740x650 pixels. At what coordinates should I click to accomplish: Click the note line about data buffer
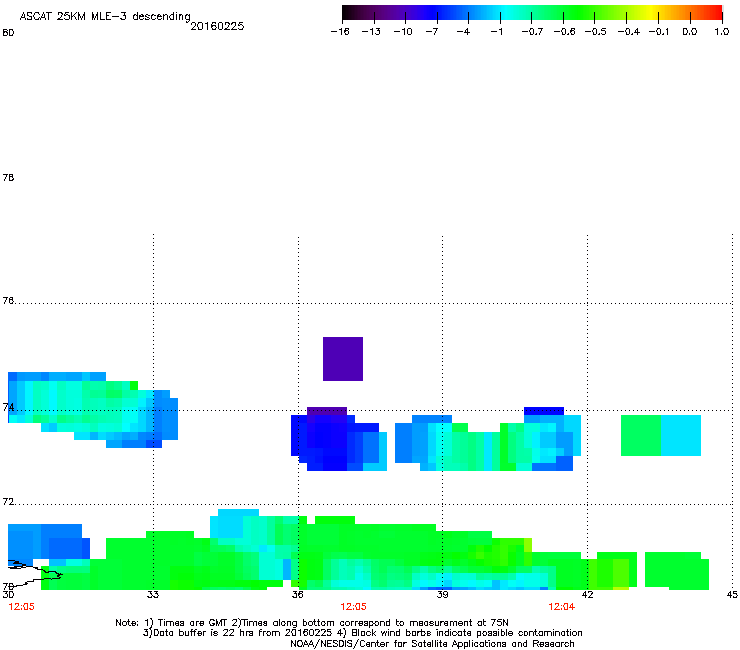pos(362,633)
